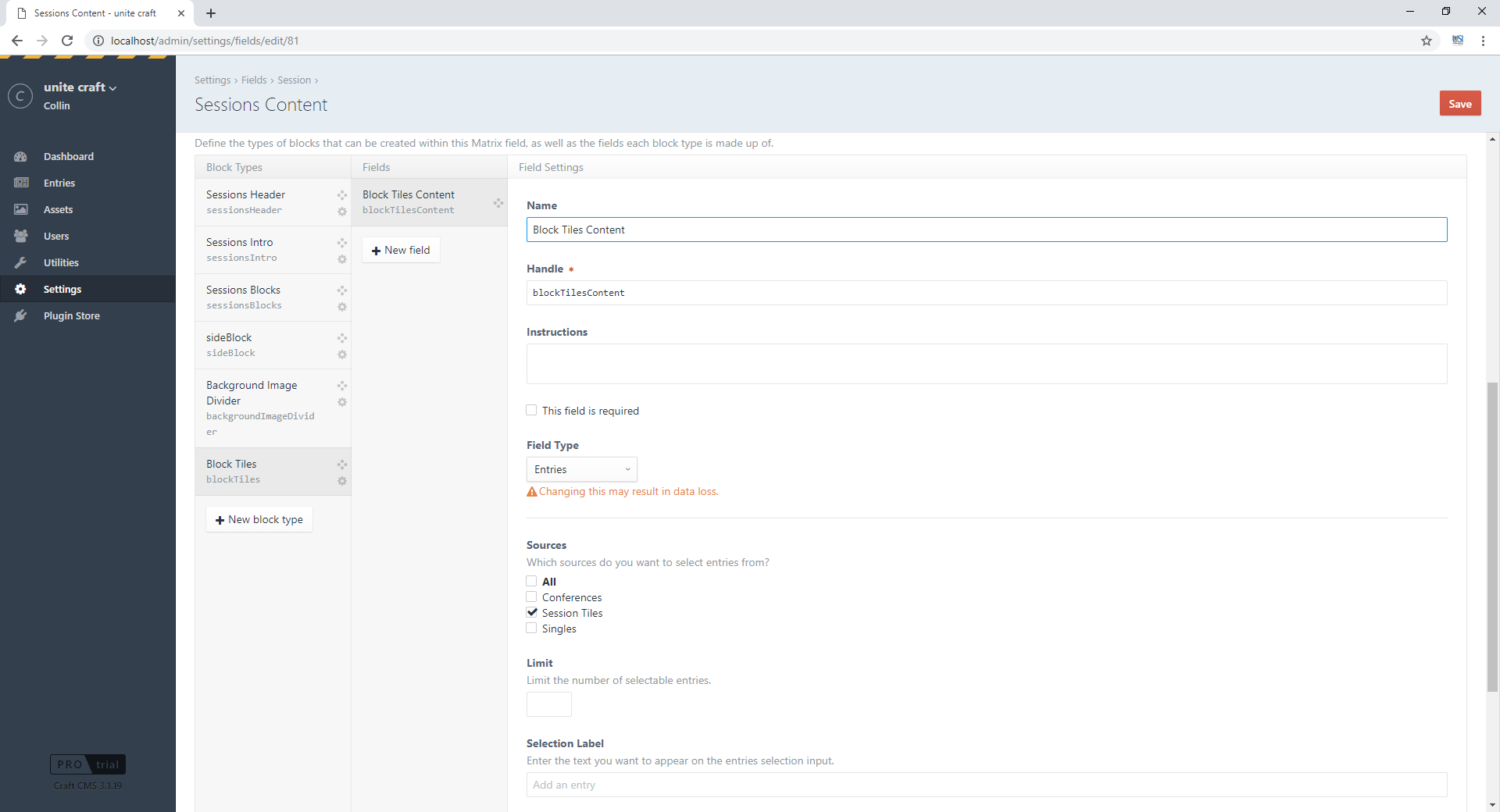Open settings gear for Background Image Divider
Image resolution: width=1500 pixels, height=812 pixels.
[341, 402]
